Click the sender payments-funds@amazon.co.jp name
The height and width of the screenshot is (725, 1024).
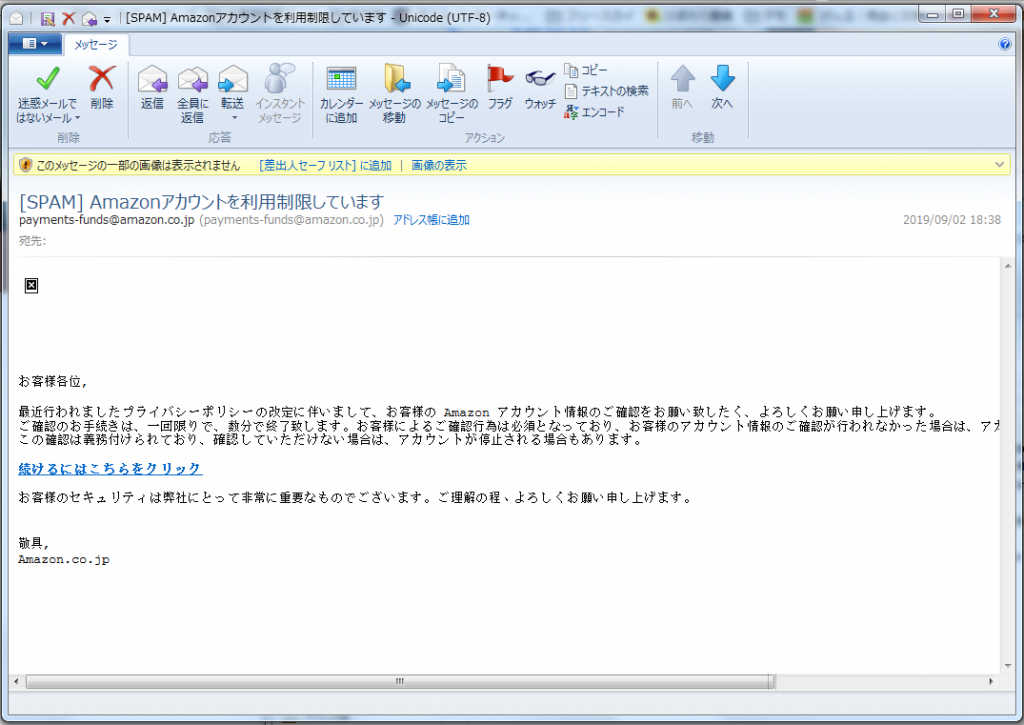pos(106,220)
